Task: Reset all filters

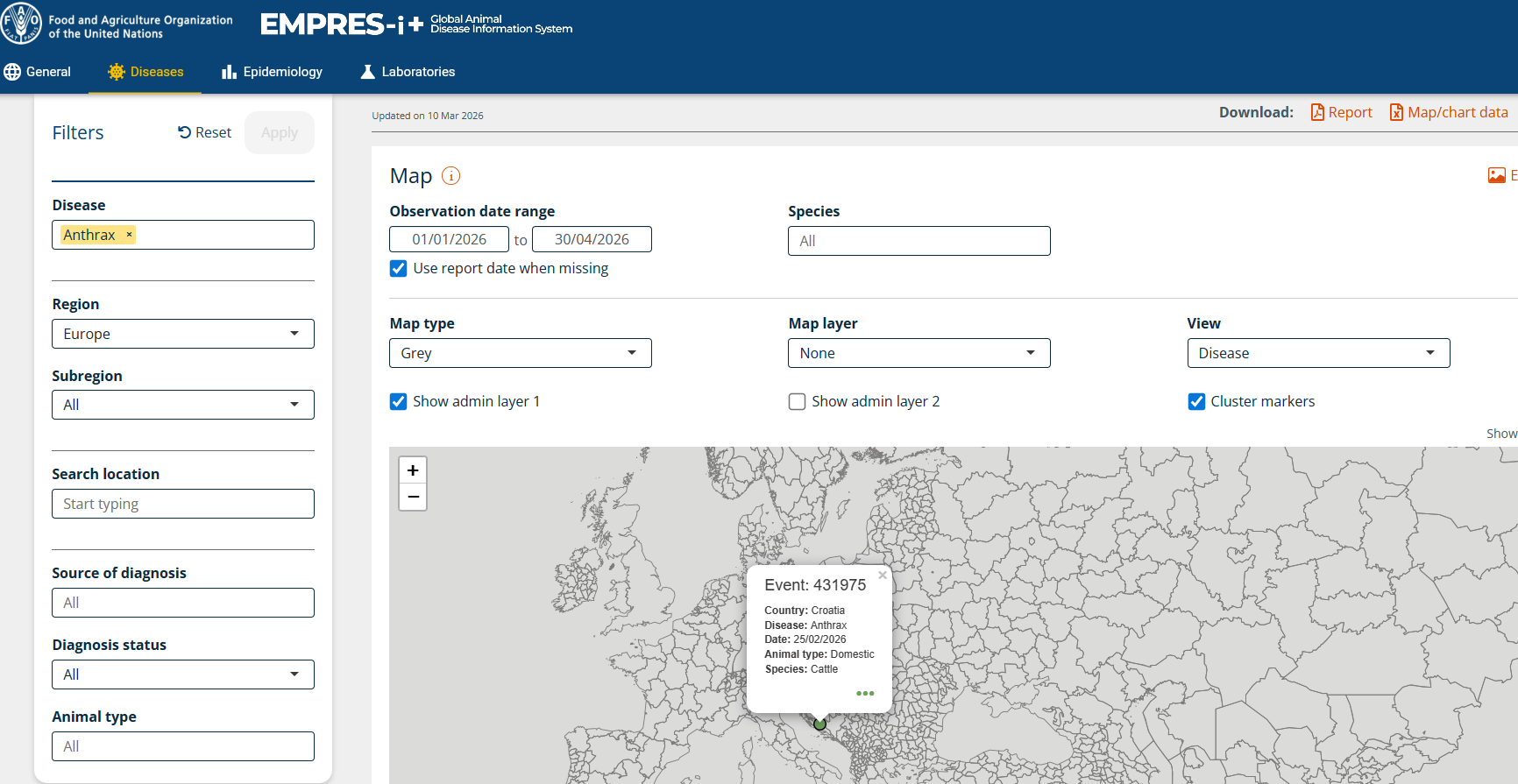Action: 204,132
